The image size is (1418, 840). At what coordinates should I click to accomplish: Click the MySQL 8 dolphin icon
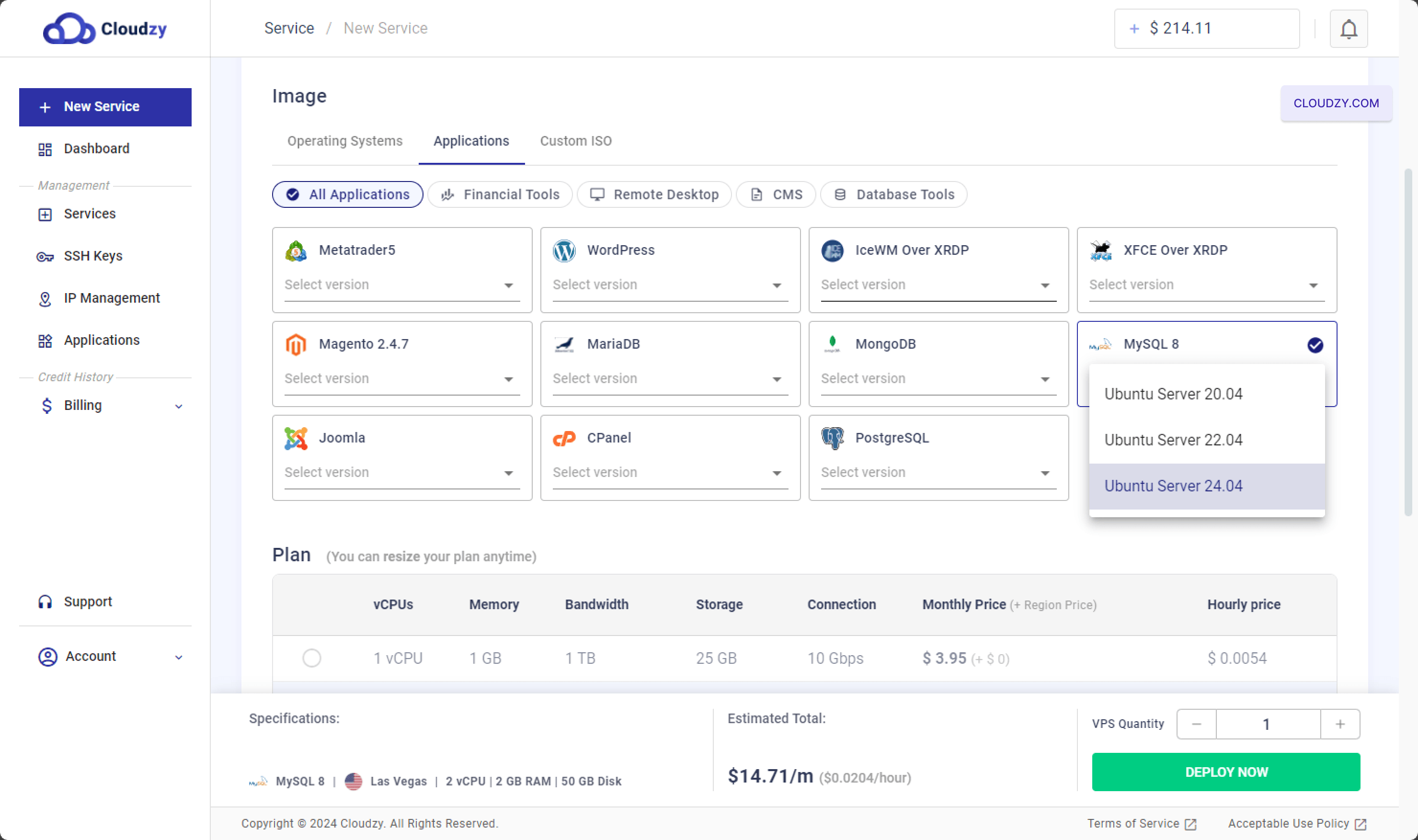point(1101,345)
